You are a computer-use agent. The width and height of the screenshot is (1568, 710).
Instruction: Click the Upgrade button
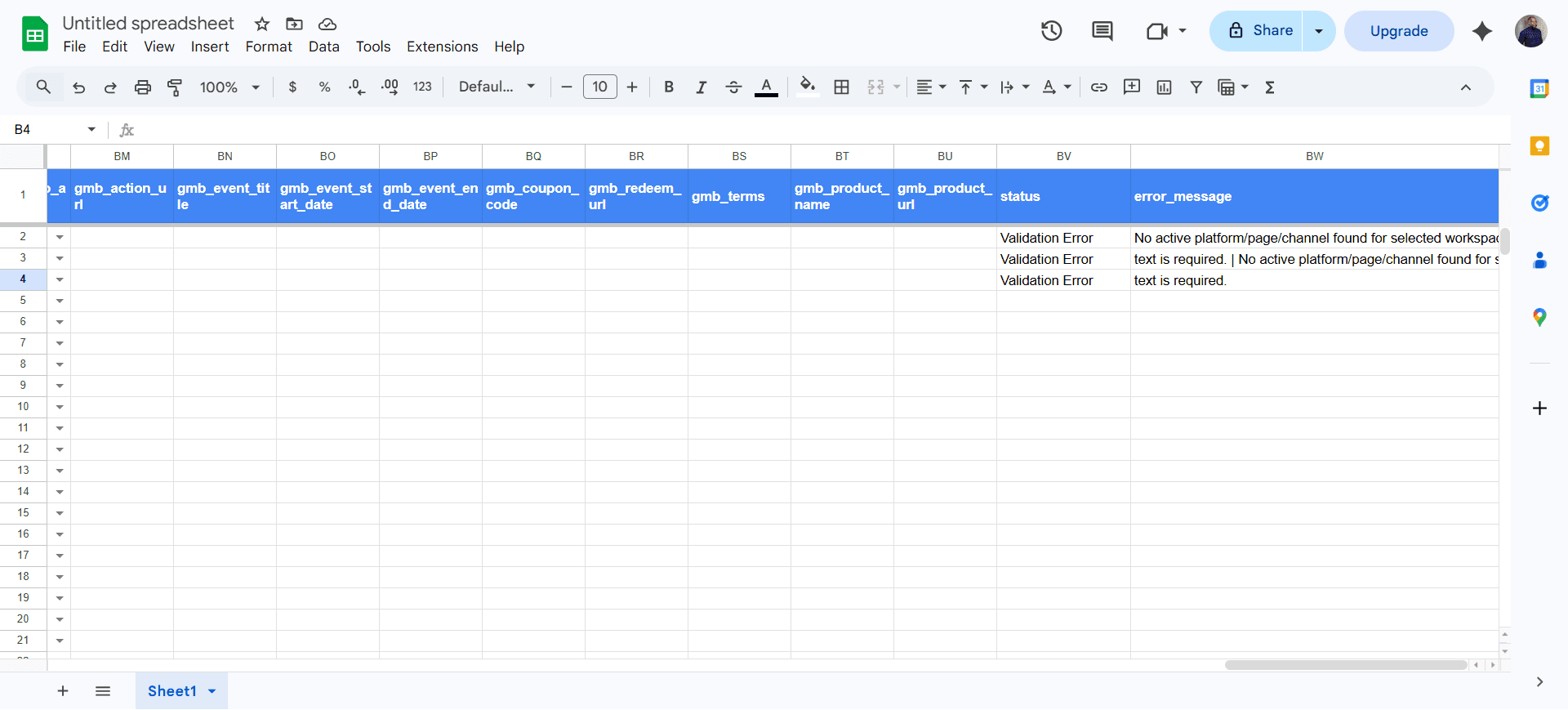pyautogui.click(x=1399, y=31)
